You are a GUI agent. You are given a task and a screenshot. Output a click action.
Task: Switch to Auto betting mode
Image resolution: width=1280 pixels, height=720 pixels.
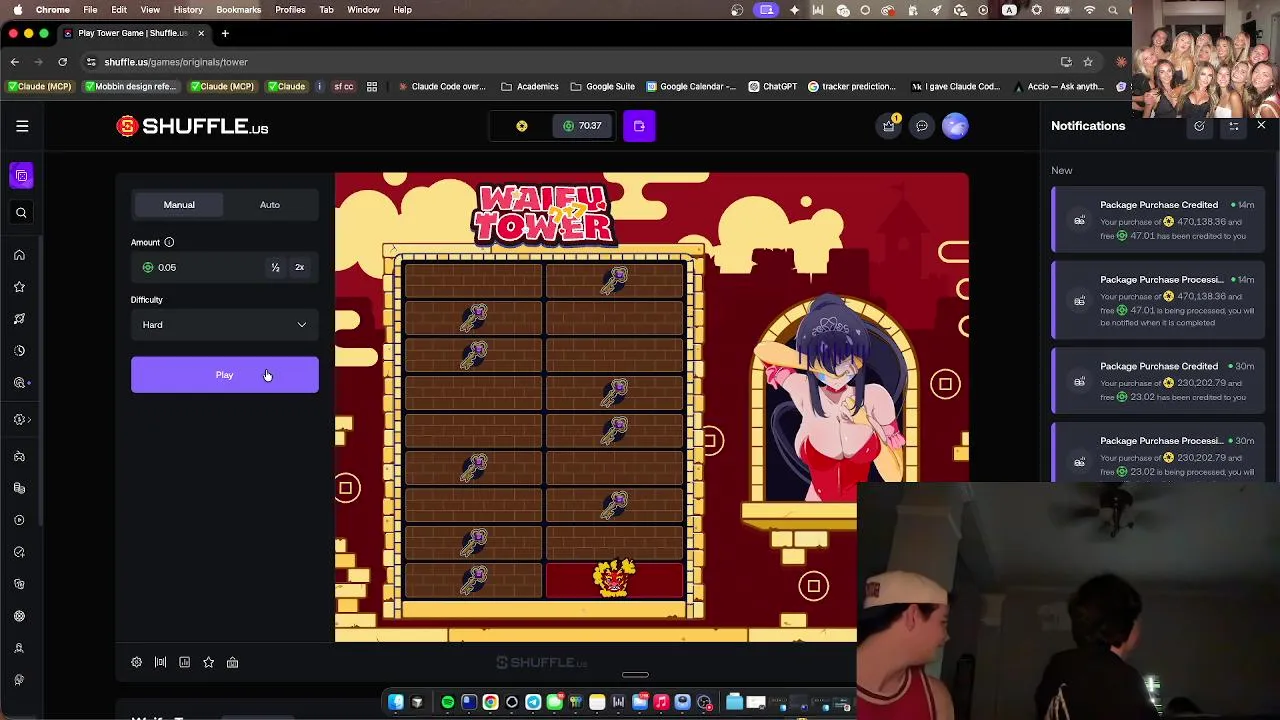(x=270, y=205)
